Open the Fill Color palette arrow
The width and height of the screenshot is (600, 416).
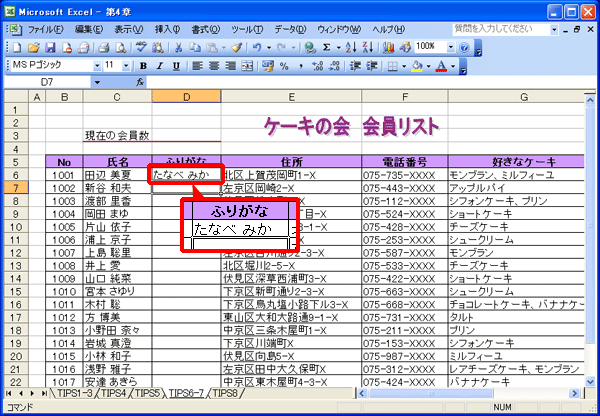pyautogui.click(x=429, y=66)
